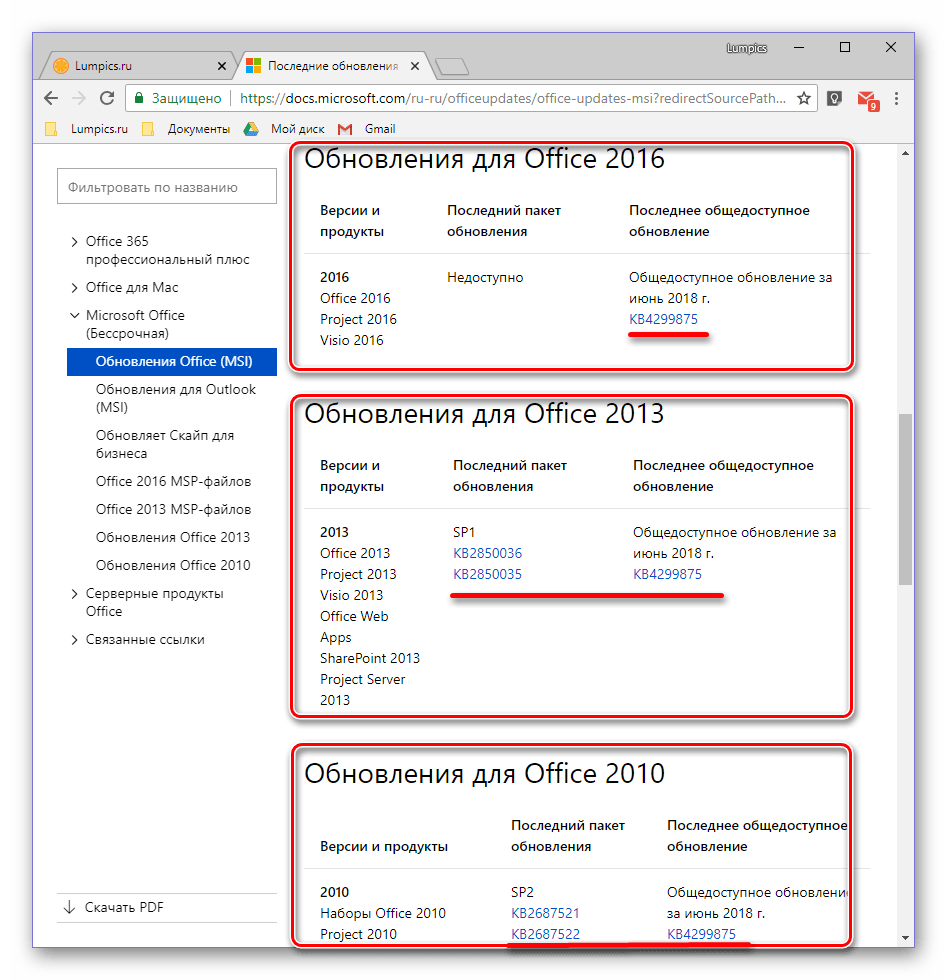Open the KB2687522 link
947x980 pixels.
[546, 934]
